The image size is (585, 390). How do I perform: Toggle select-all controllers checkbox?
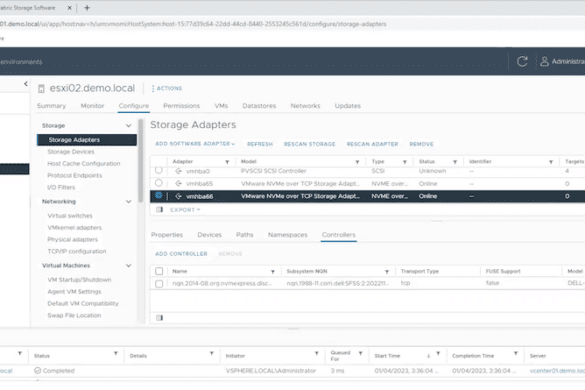point(159,271)
